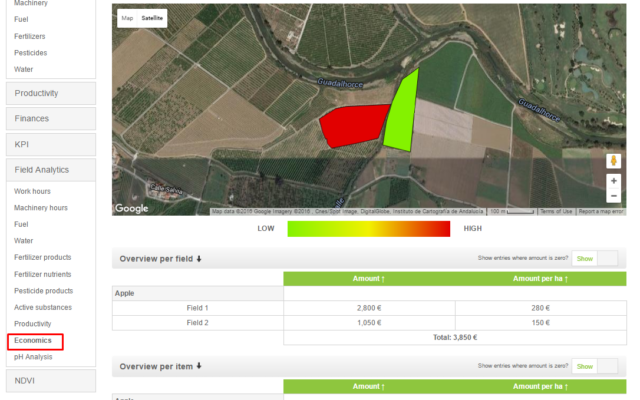Click the 2,800 € amount cell
The image size is (640, 400).
coord(369,308)
